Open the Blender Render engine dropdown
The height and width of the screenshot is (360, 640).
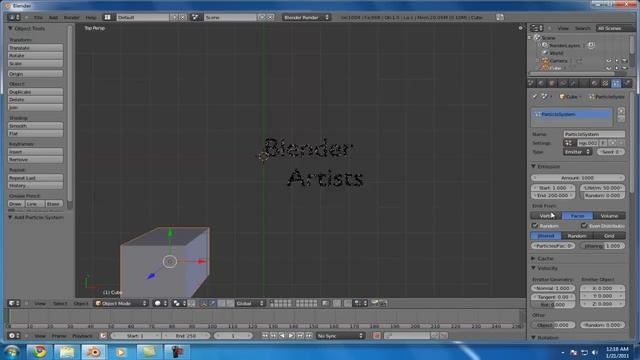(306, 17)
